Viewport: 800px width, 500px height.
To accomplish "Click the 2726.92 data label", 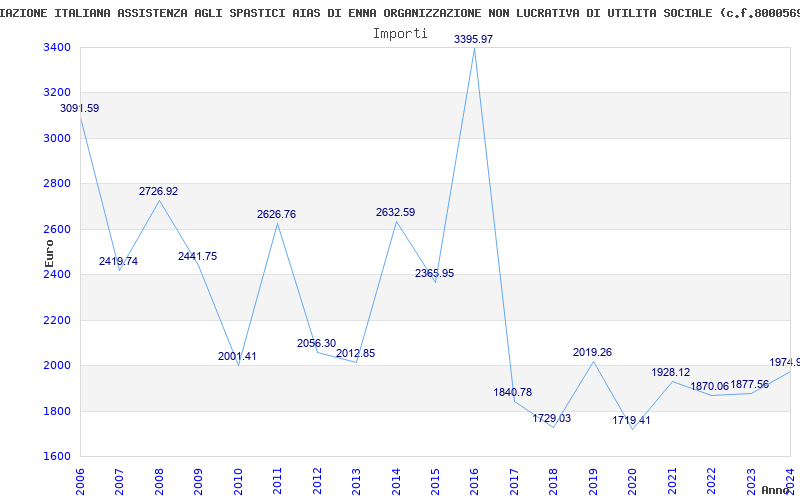I will coord(159,191).
